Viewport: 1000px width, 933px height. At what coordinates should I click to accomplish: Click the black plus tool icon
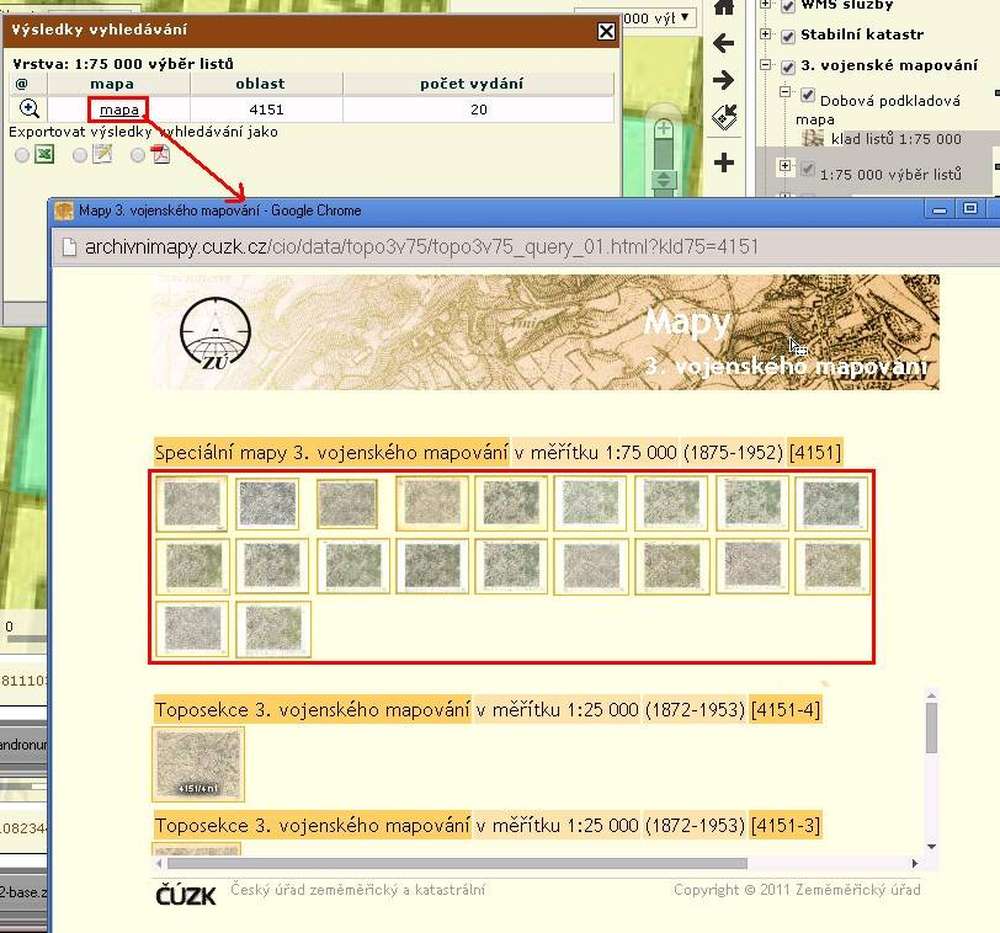click(x=723, y=162)
